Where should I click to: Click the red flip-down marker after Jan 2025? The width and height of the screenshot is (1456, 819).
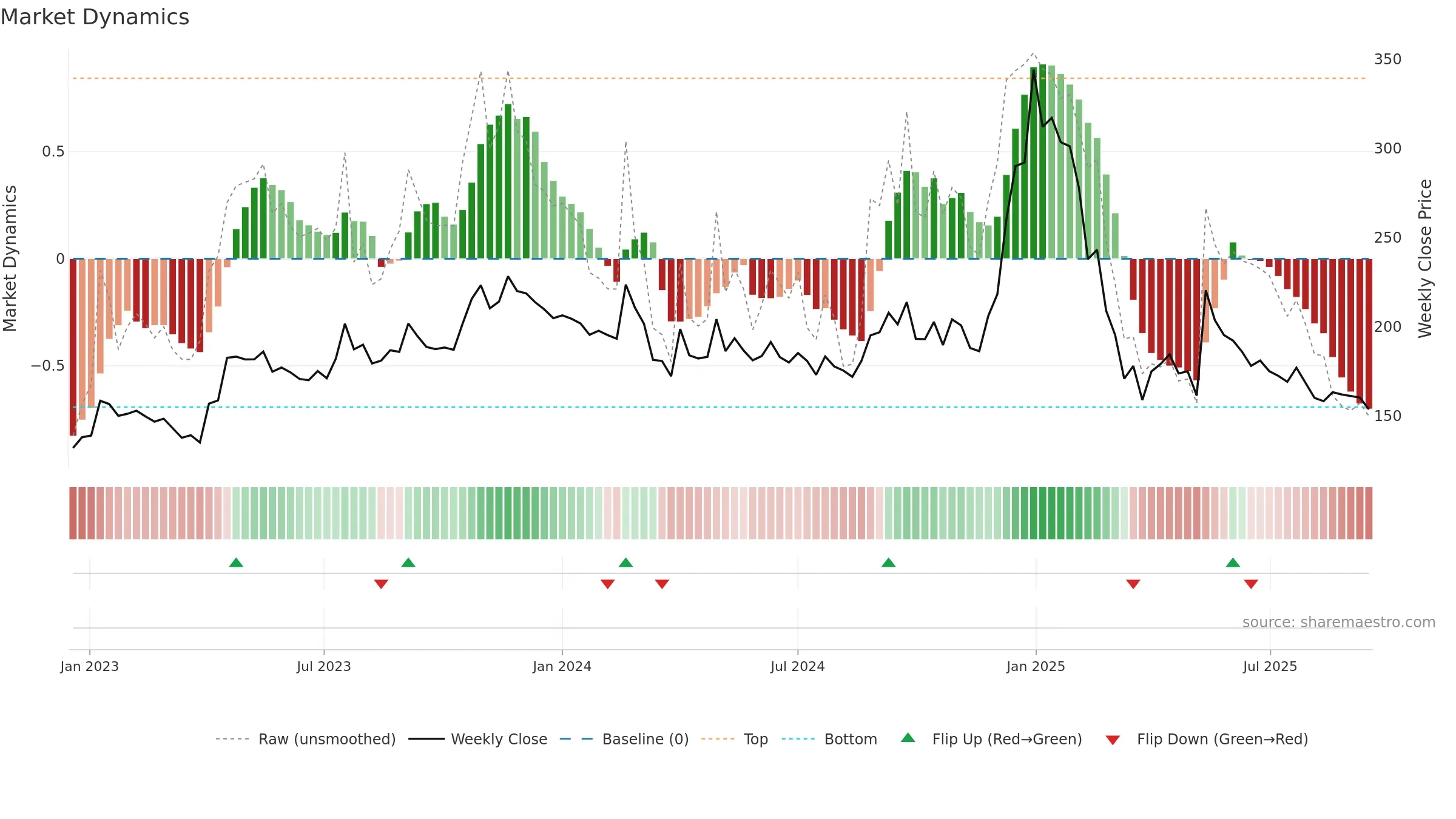click(x=1133, y=584)
